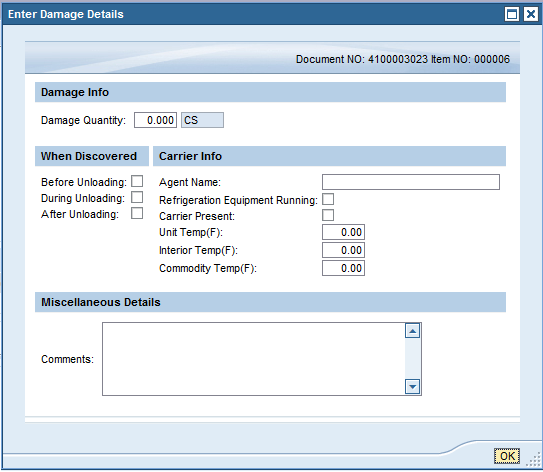Click the comments scroll up arrow

point(412,331)
